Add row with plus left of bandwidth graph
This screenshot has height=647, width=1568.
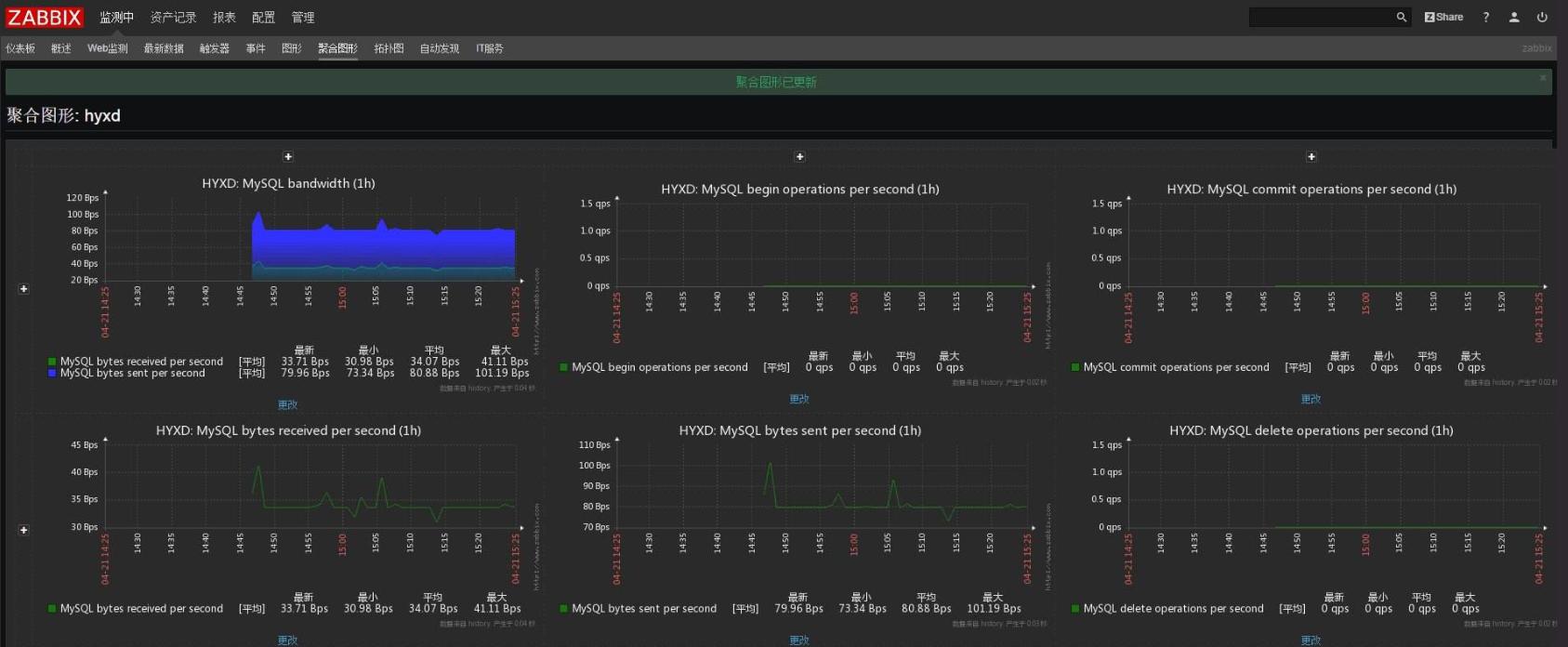pyautogui.click(x=24, y=289)
